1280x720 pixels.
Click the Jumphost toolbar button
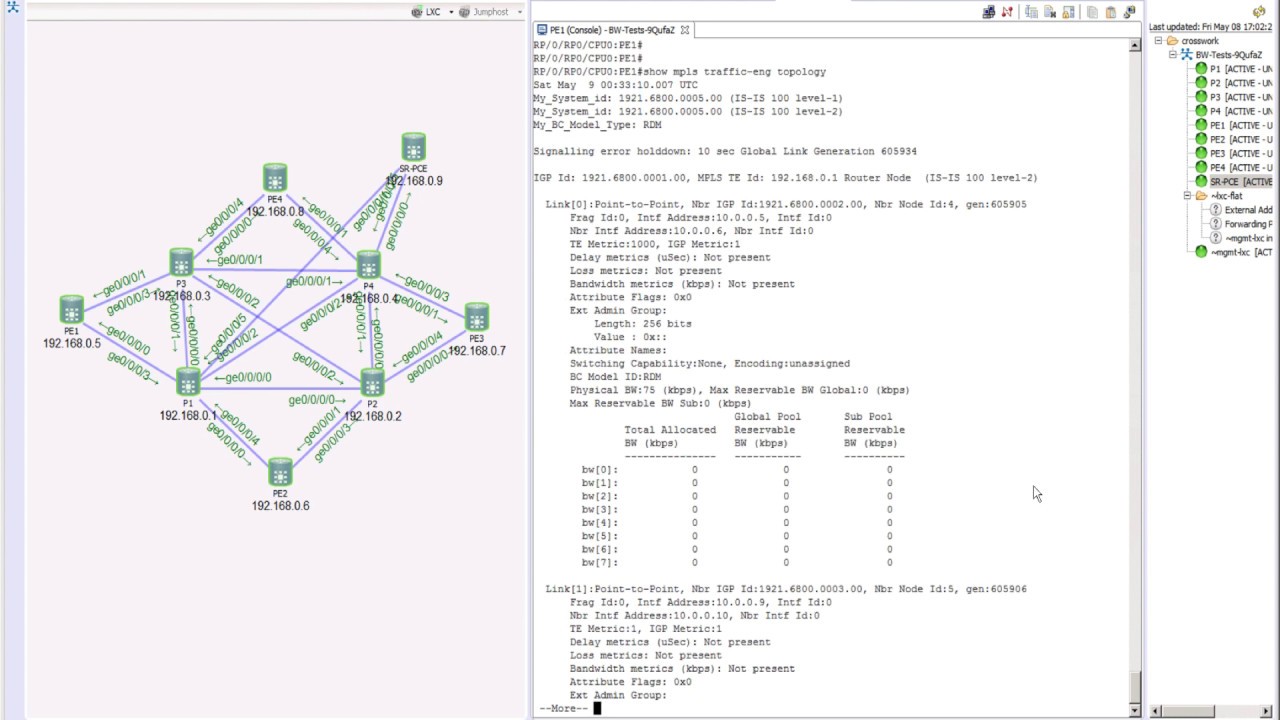pos(484,12)
